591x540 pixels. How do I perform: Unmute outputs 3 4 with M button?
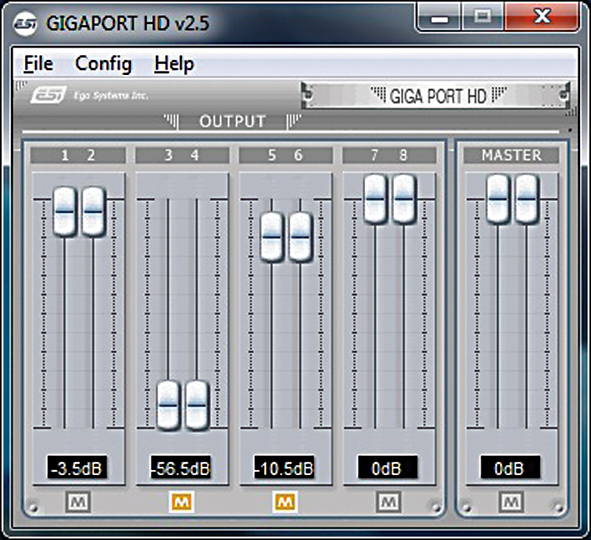182,502
